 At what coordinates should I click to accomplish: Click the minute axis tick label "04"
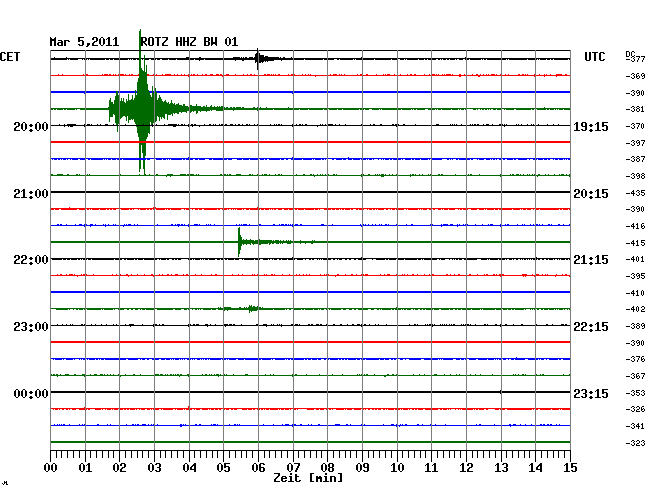click(x=189, y=467)
